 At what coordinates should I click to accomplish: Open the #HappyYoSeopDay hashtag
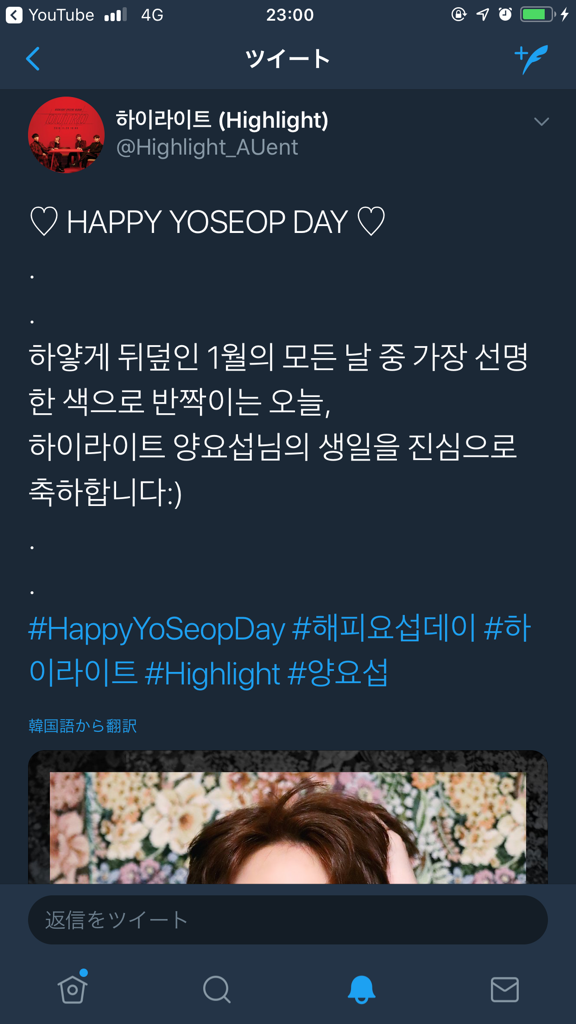(157, 630)
